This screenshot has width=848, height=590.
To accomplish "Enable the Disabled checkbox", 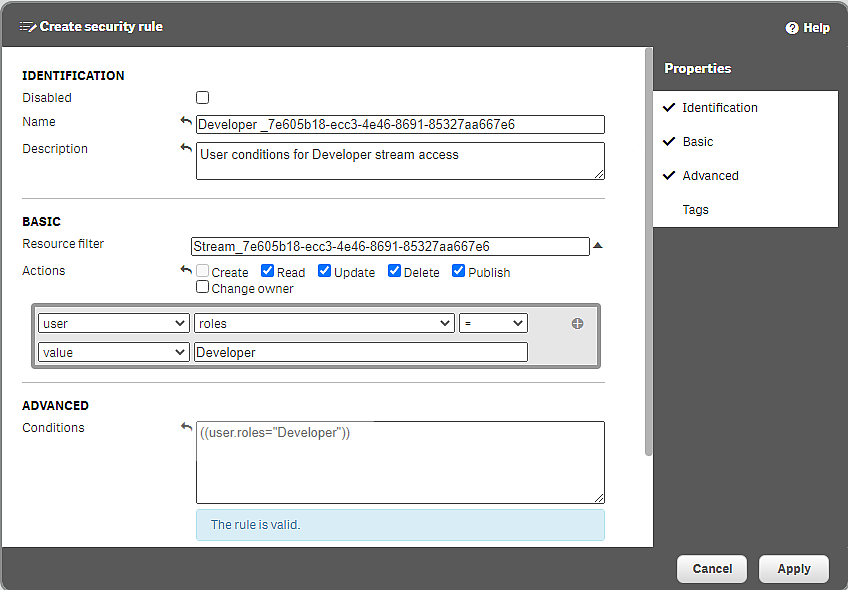I will click(x=202, y=97).
